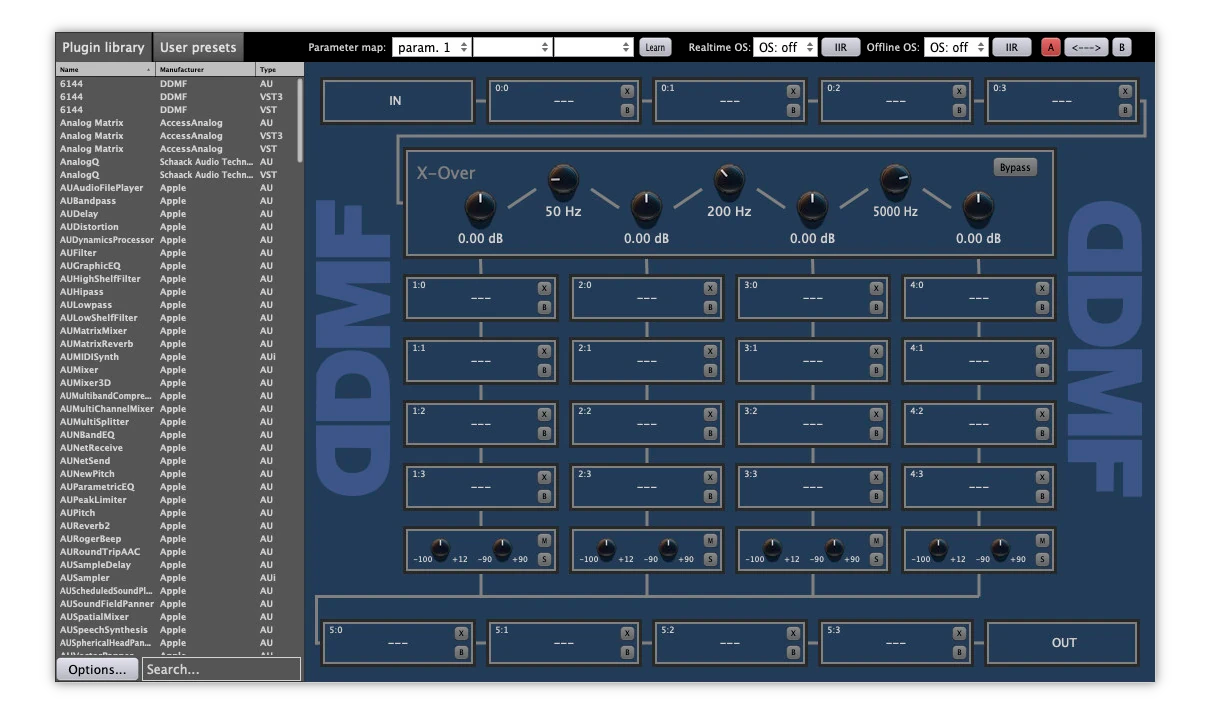Select snapshot B in the top toolbar

pos(1121,46)
